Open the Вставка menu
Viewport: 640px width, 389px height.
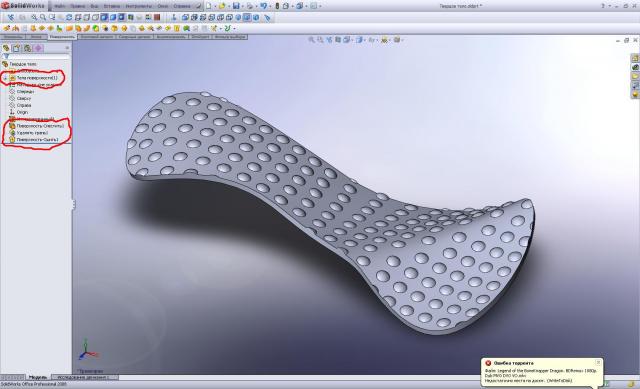[x=111, y=6]
